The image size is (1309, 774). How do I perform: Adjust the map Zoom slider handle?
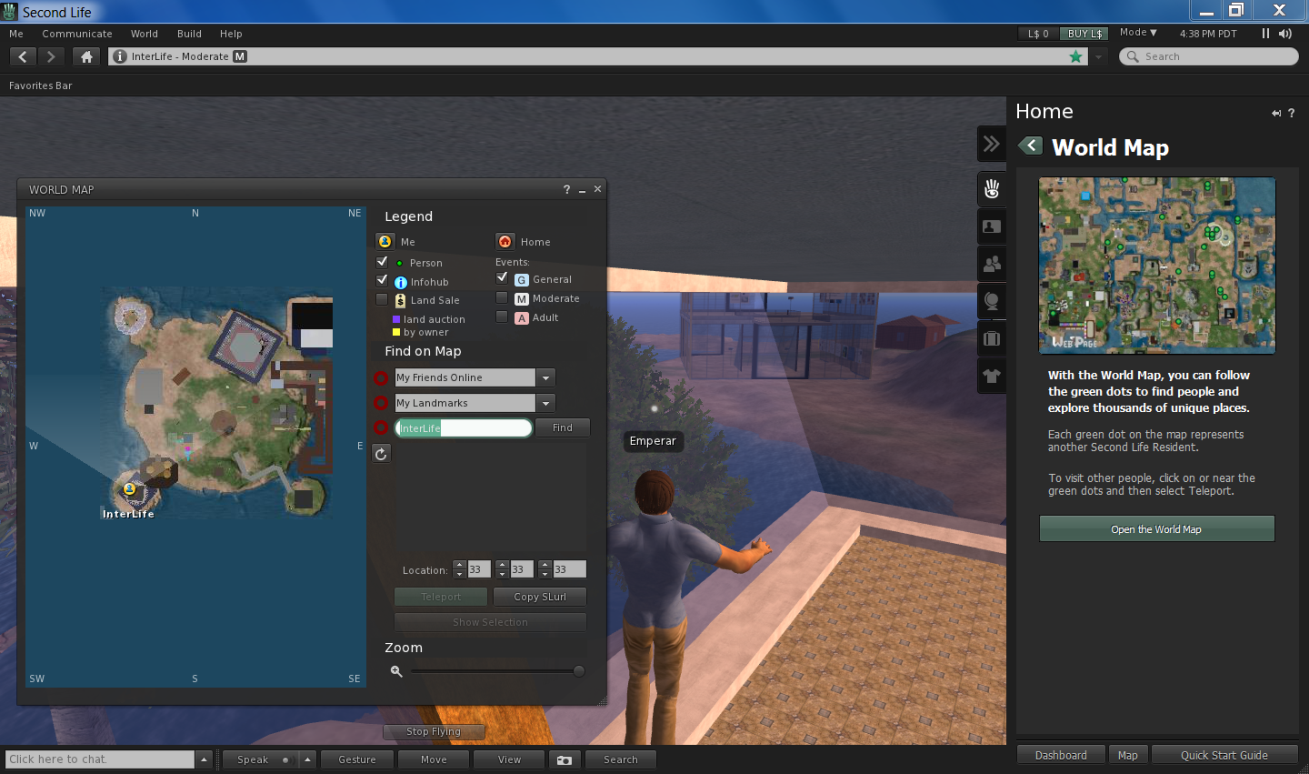tap(579, 671)
